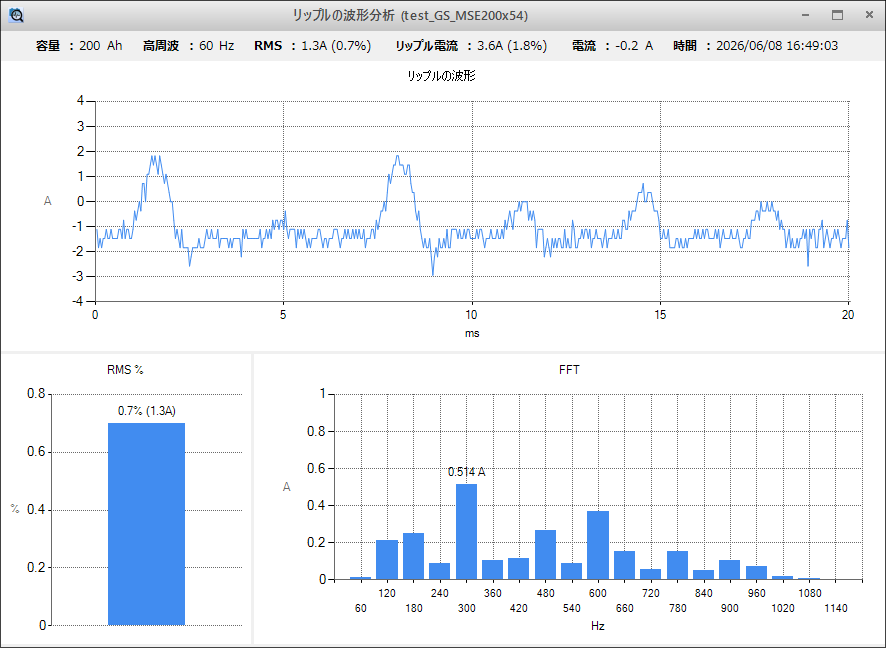Click the 480 Hz FFT bar
The image size is (886, 648).
coord(545,555)
